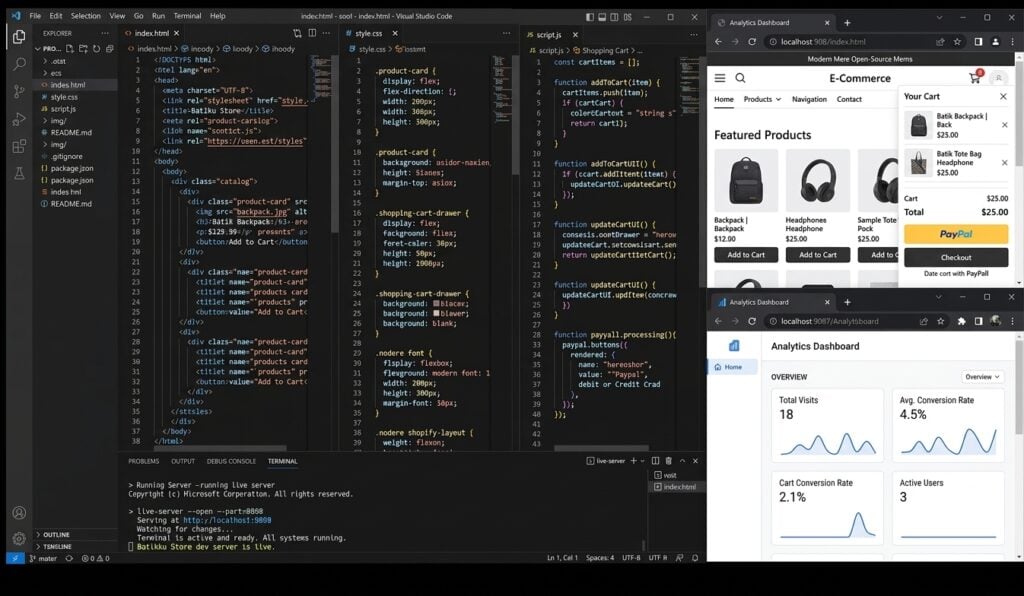This screenshot has width=1024, height=596.
Task: Kill the terminal with the trash icon
Action: (x=668, y=461)
